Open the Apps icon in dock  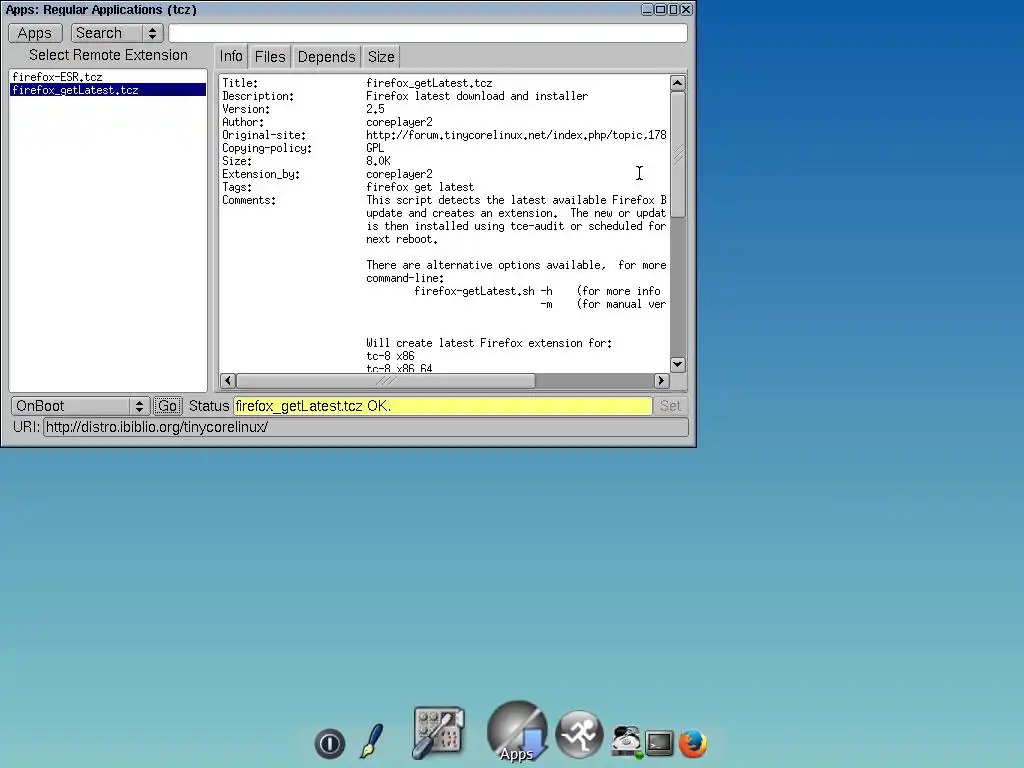(x=517, y=732)
